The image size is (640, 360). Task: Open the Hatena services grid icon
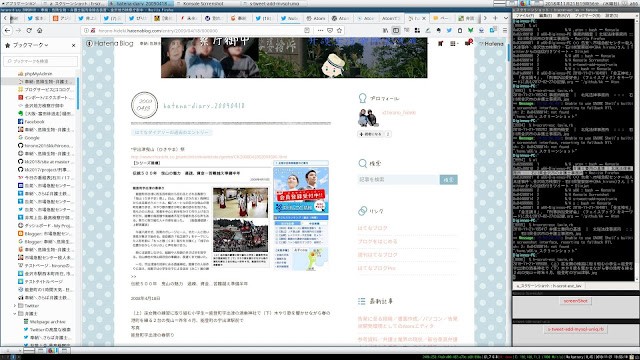pos(454,43)
